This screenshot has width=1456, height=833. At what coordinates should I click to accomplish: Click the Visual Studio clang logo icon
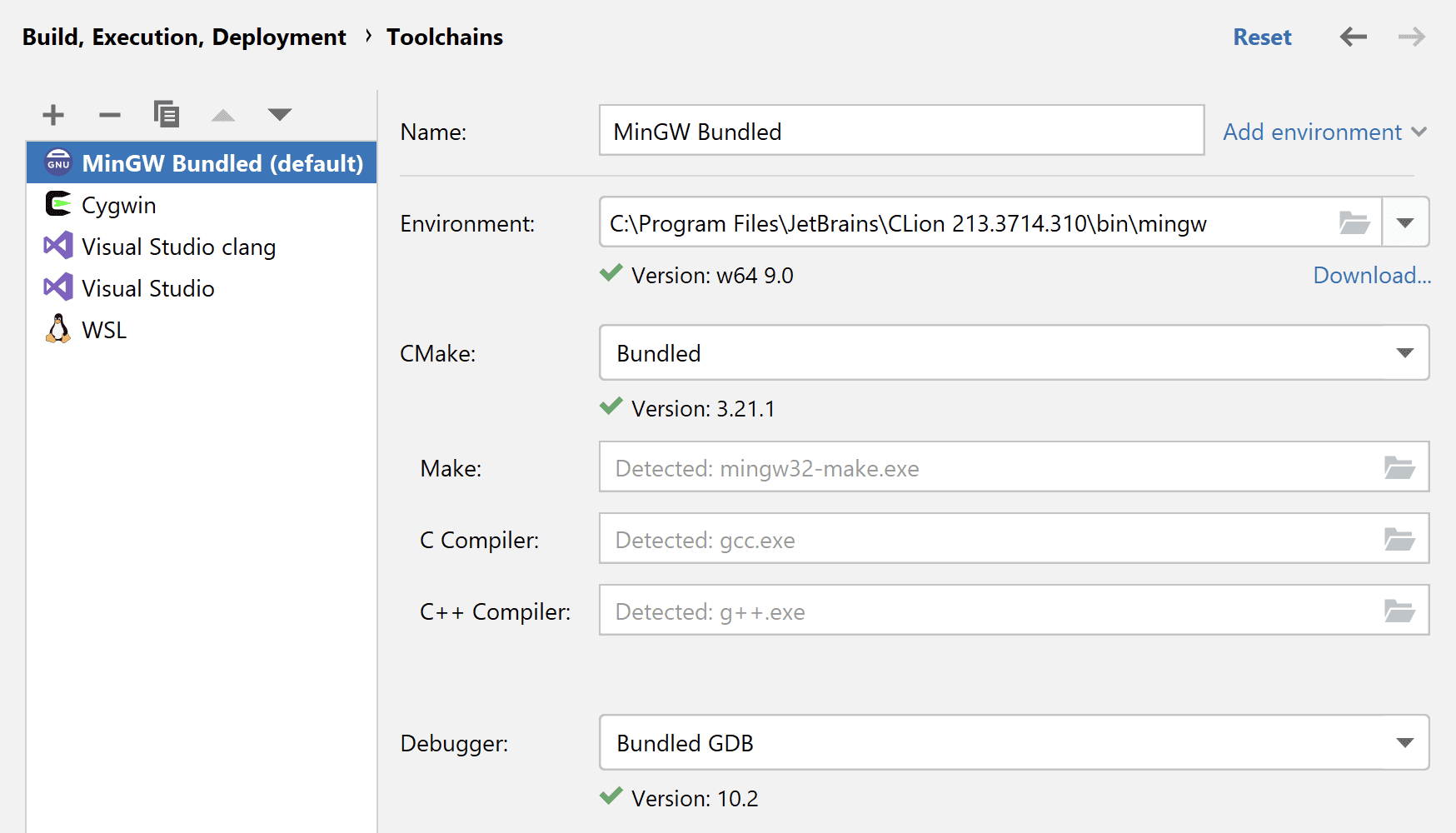click(x=58, y=246)
